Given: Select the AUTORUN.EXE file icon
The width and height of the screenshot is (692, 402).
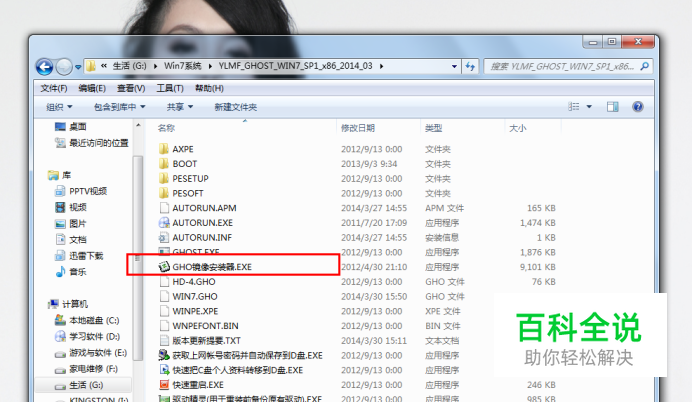Looking at the screenshot, I should [x=164, y=222].
